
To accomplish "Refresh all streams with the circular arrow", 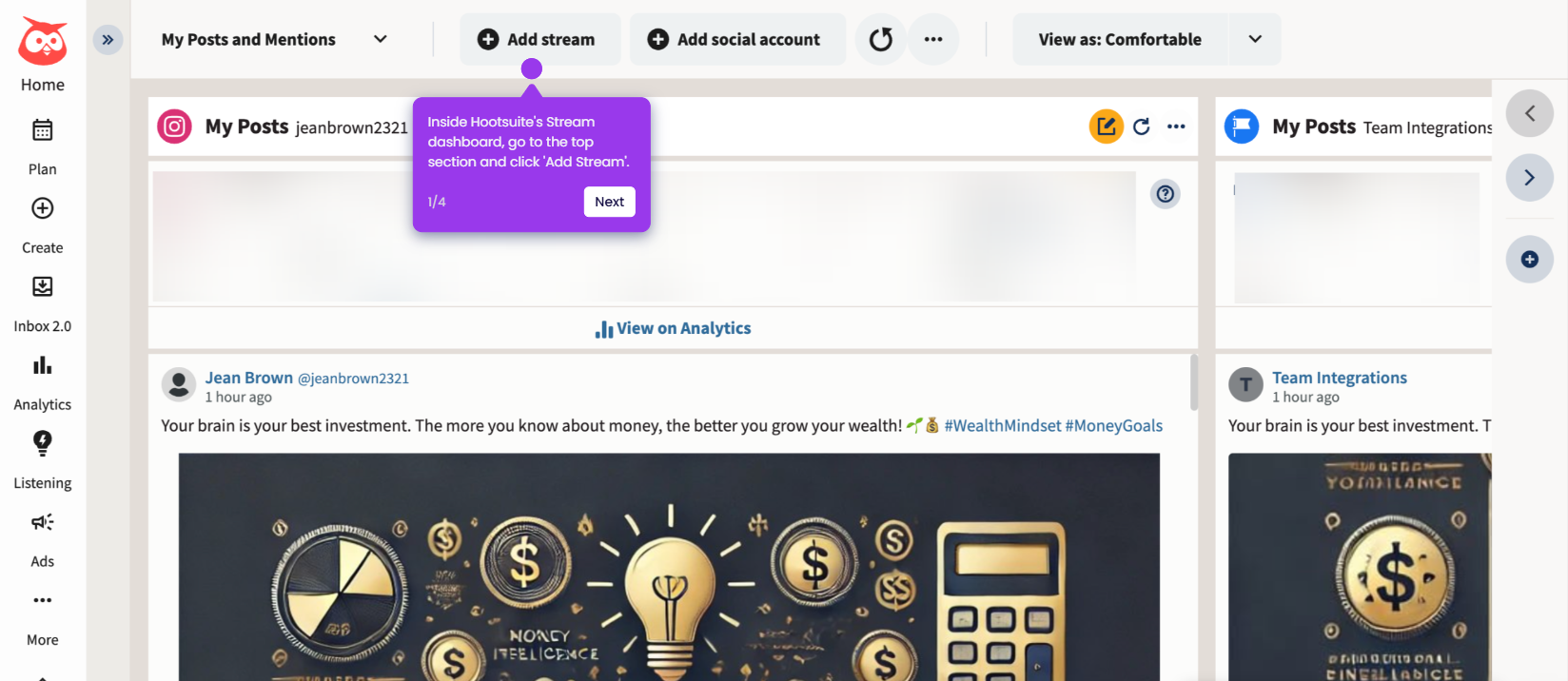I will tap(881, 39).
